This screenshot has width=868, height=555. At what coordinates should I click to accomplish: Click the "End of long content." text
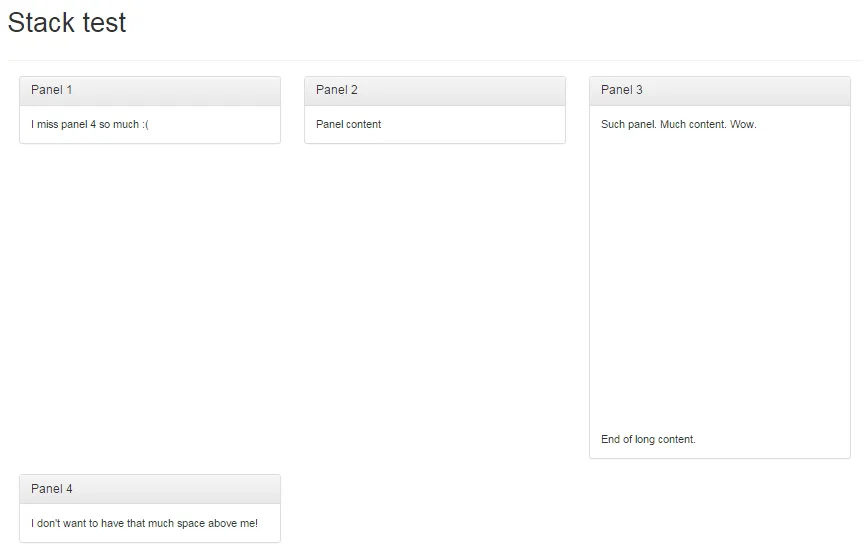(x=648, y=440)
